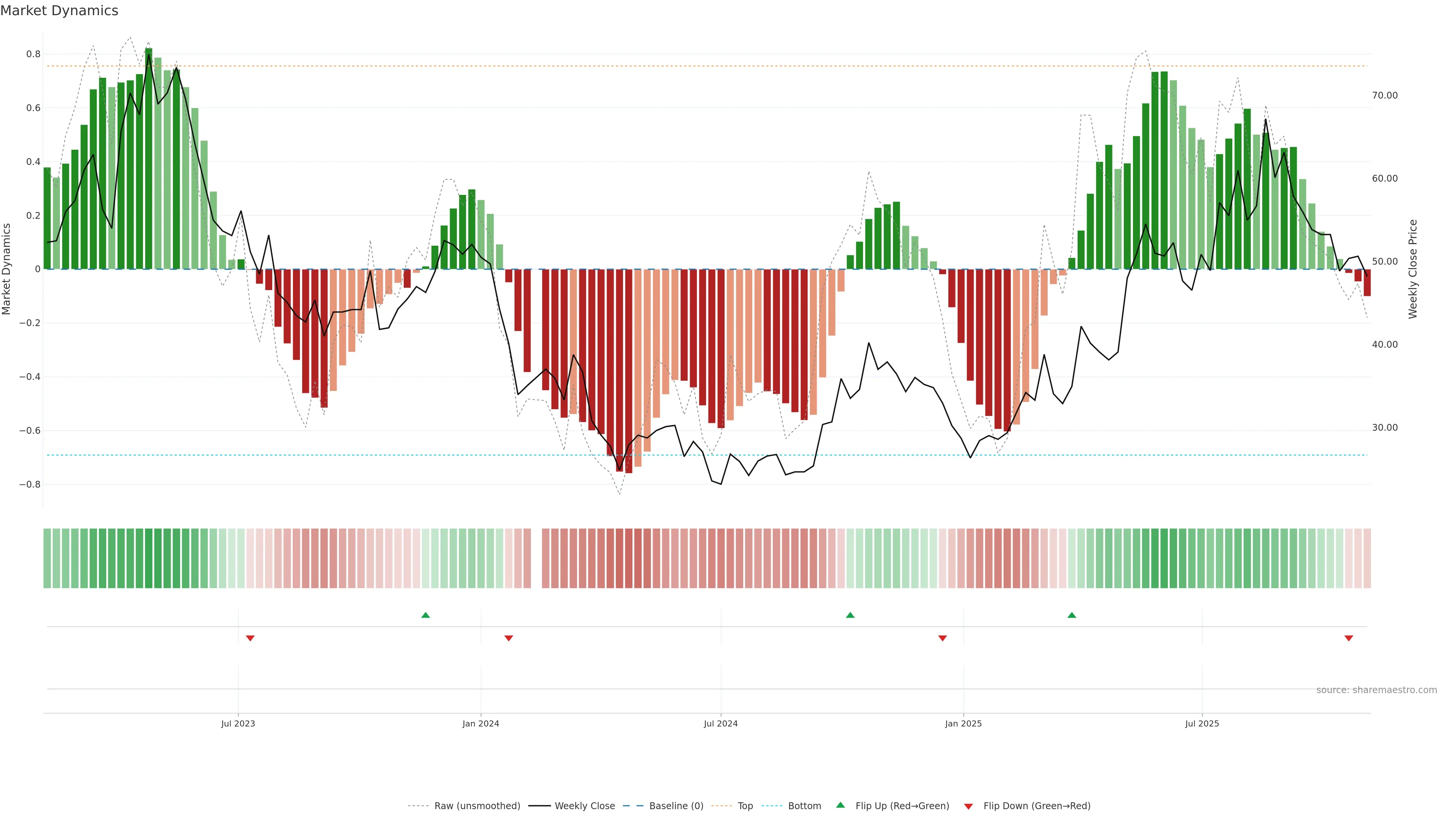
Task: Click the first green flip-up triangle marker
Action: click(x=425, y=615)
